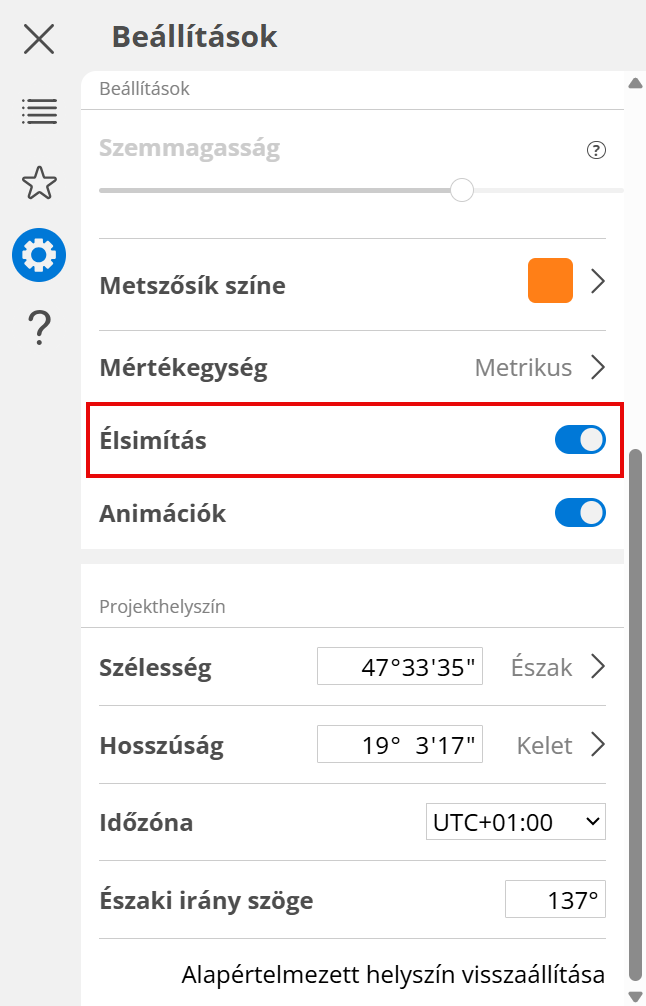Click Alapértelmezett helyszín visszaállítása
Viewport: 646px width, 1006px height.
click(393, 974)
